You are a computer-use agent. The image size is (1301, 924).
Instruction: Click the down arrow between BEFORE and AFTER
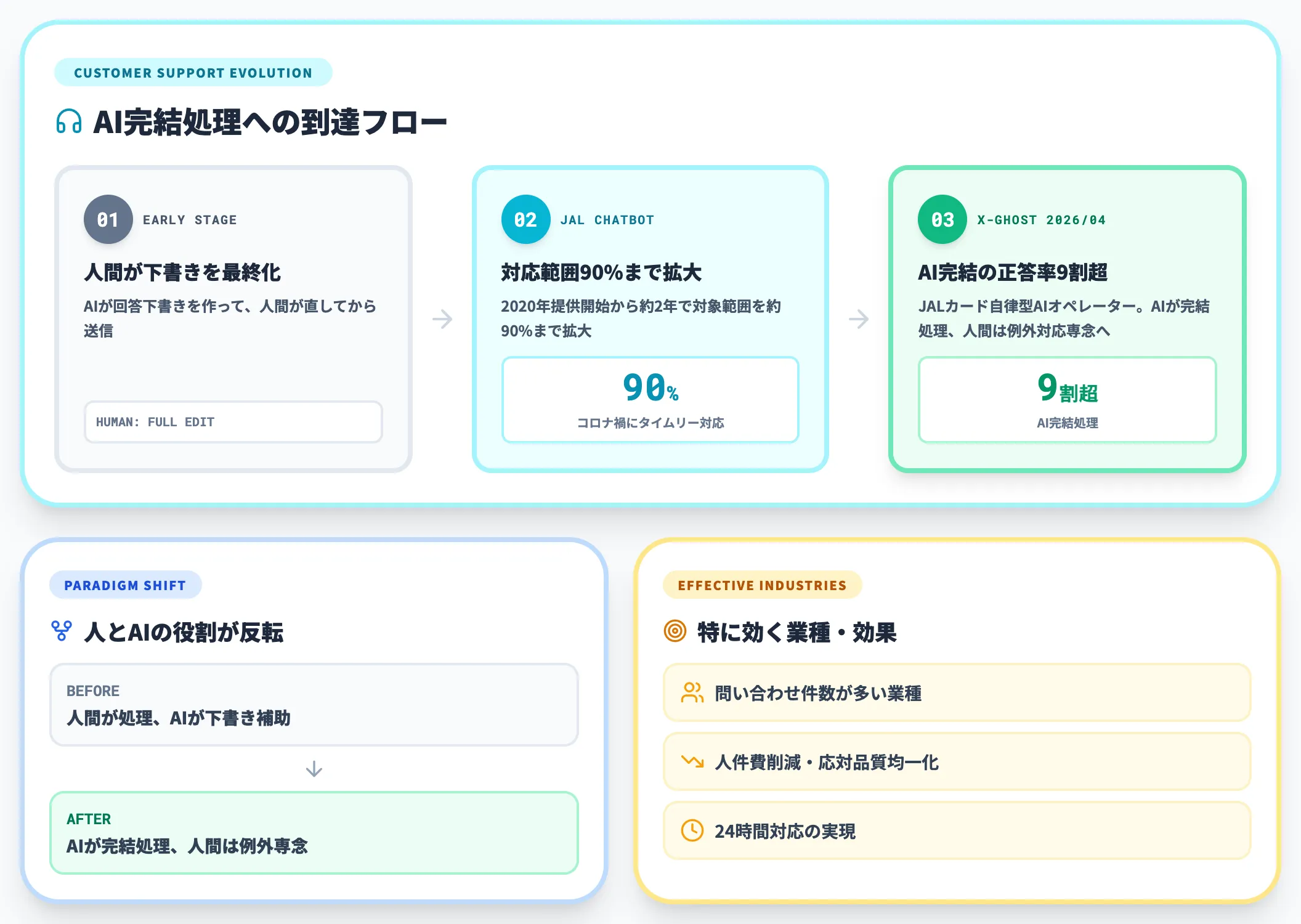pyautogui.click(x=314, y=769)
